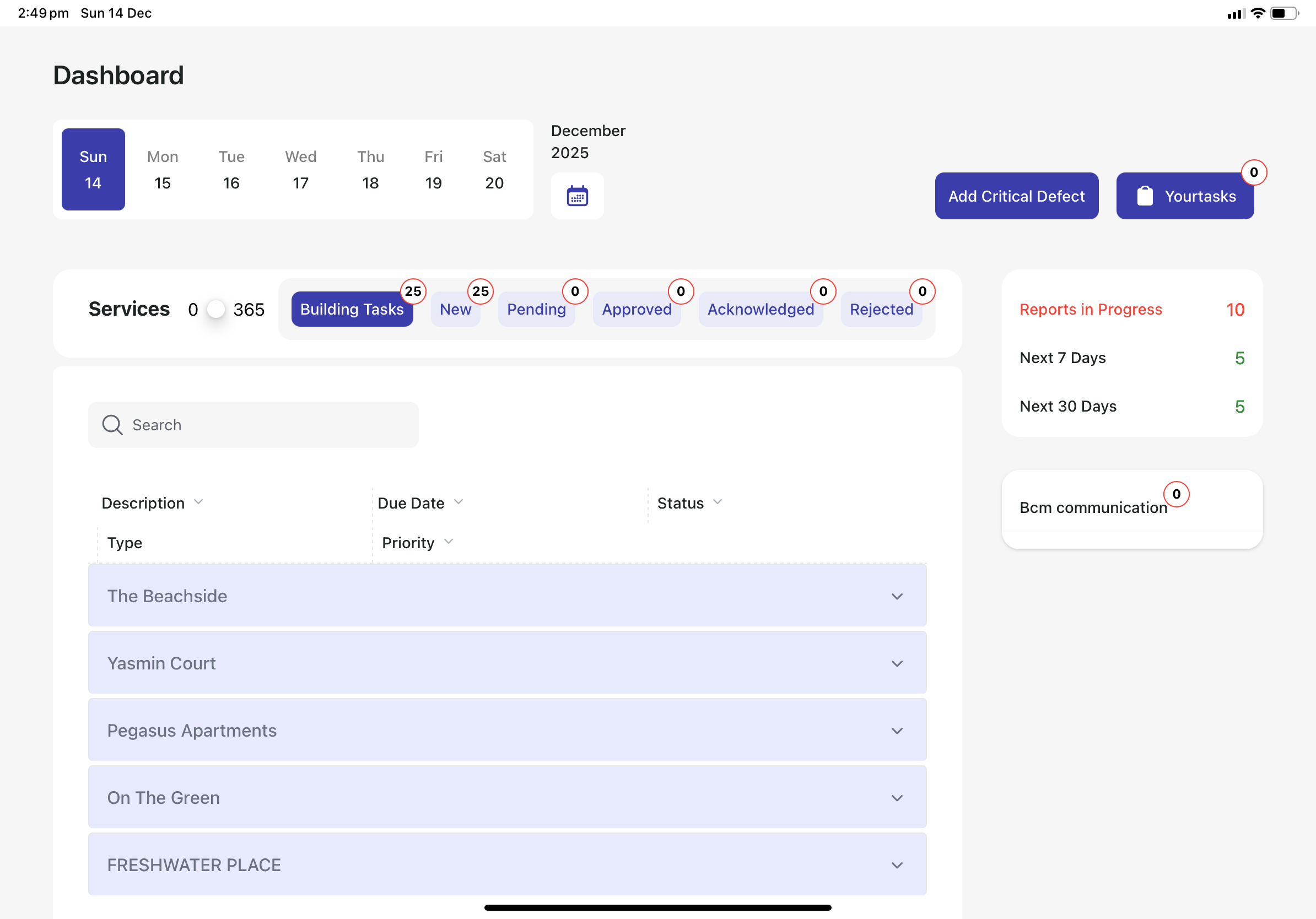Image resolution: width=1316 pixels, height=919 pixels.
Task: Select Sun 14 in week strip
Action: pos(93,169)
